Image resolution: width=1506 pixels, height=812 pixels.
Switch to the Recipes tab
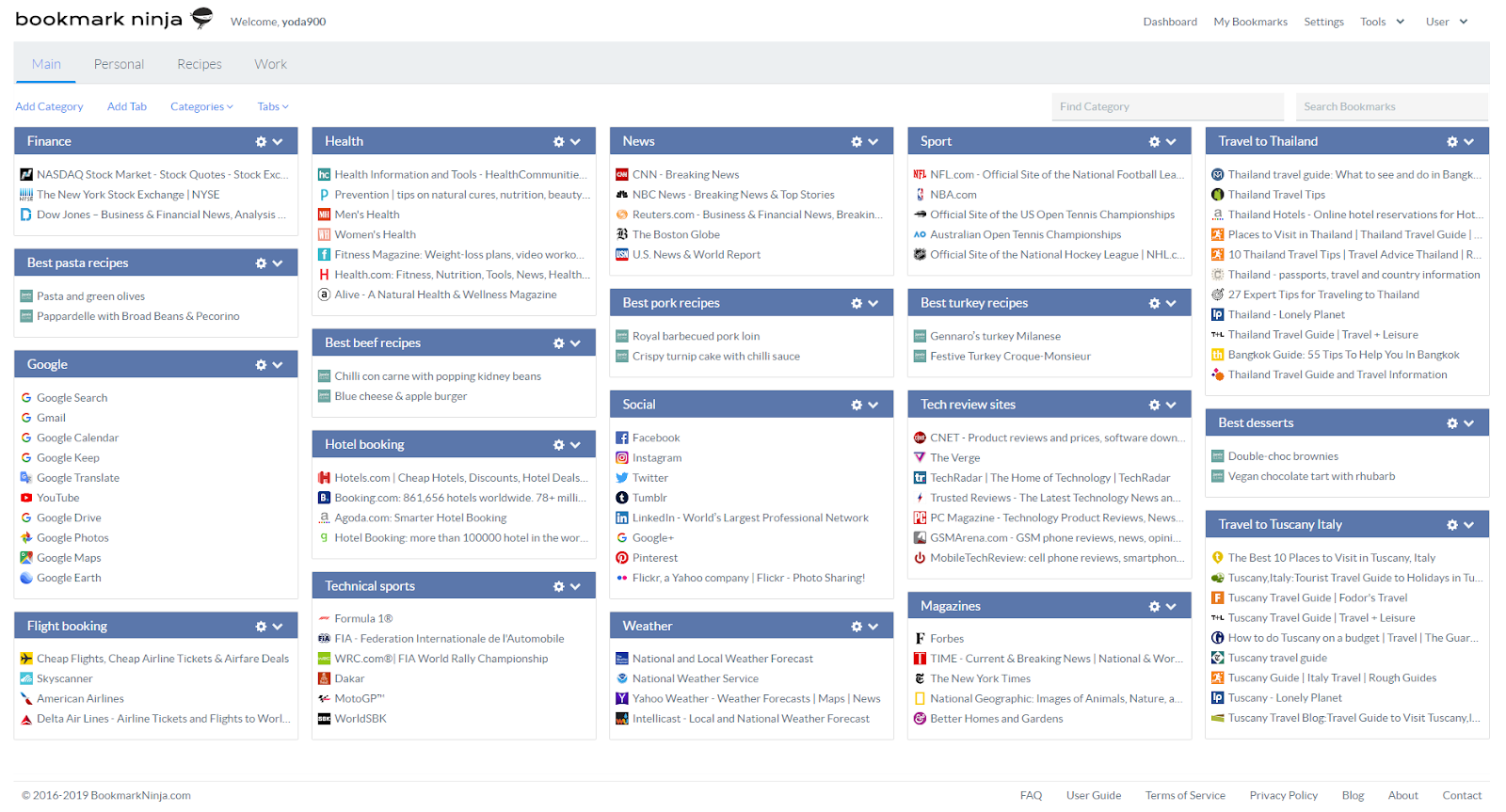200,64
